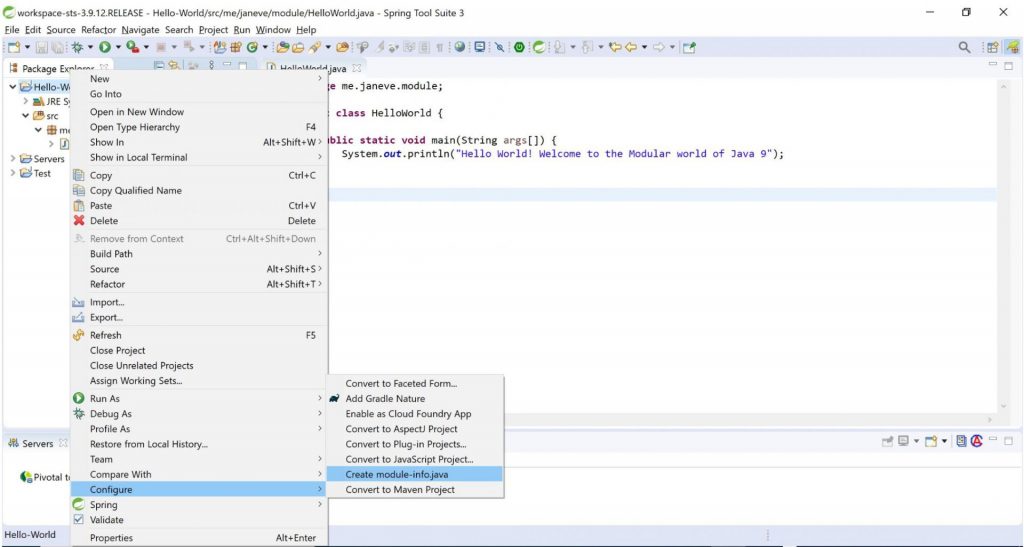Open the Debug toolbar dropdown arrow
Viewport: 1024px width, 547px height.
[x=91, y=47]
